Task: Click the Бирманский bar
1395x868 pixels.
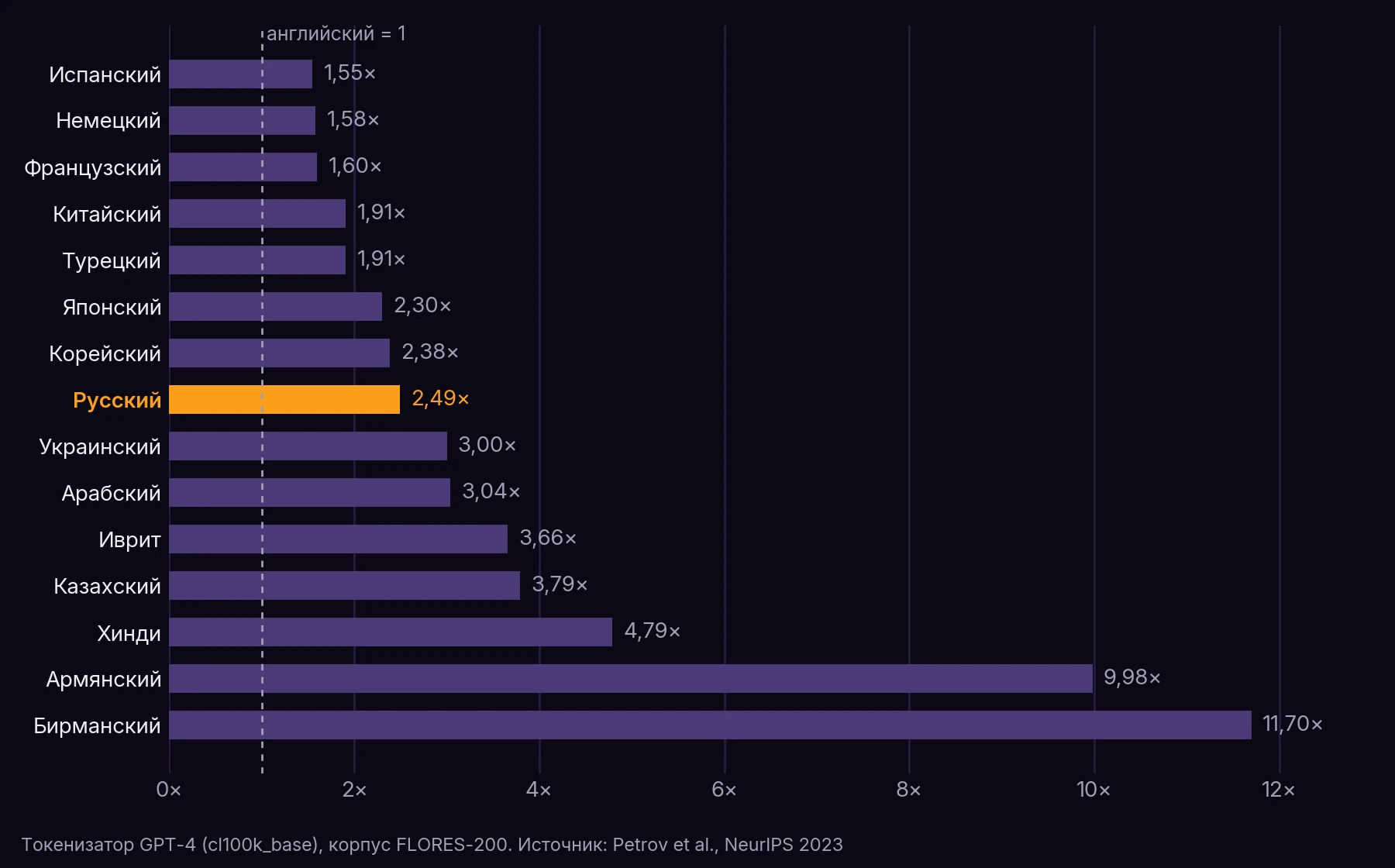Action: [711, 725]
